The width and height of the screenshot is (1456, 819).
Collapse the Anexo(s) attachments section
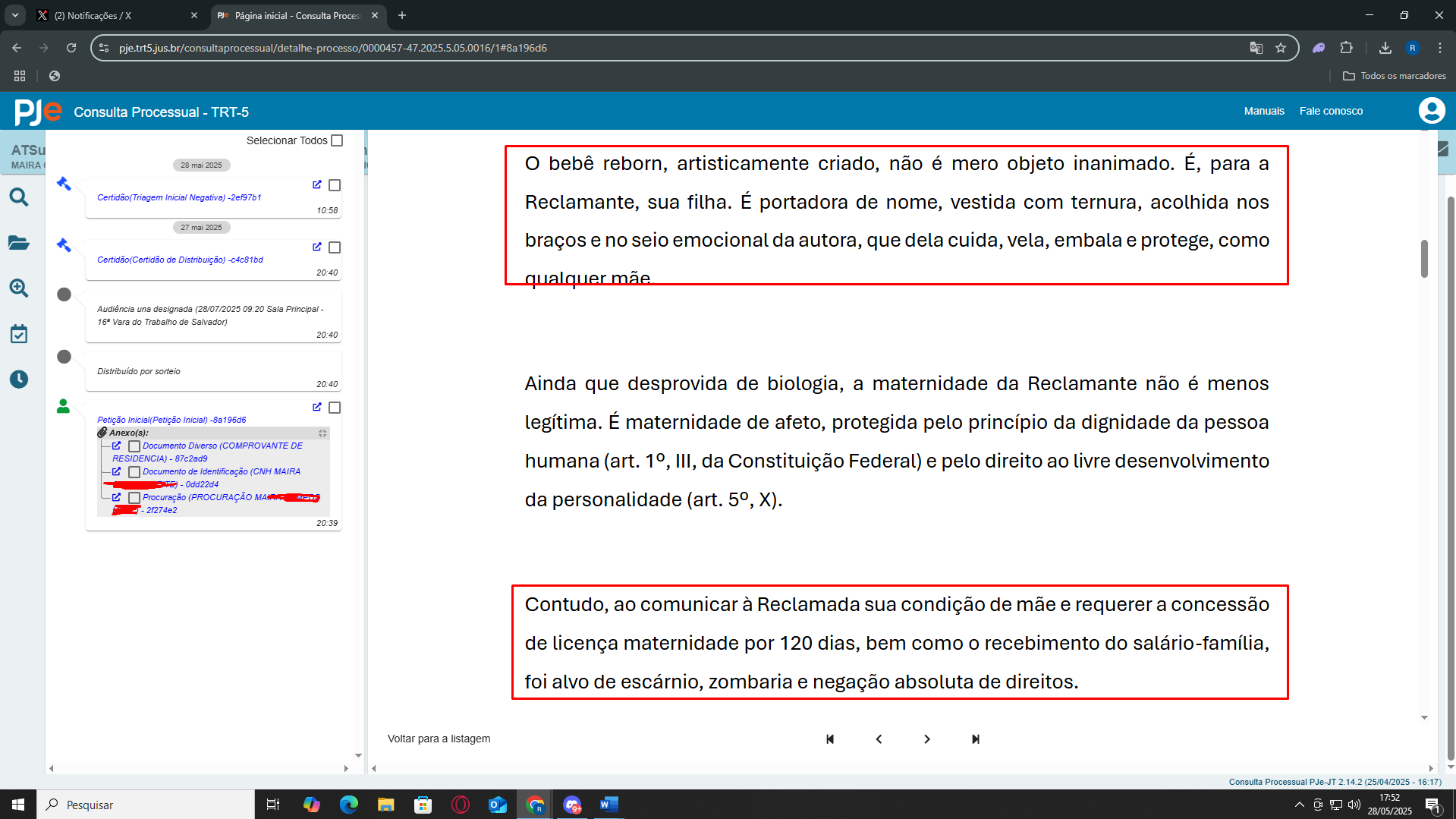(322, 433)
